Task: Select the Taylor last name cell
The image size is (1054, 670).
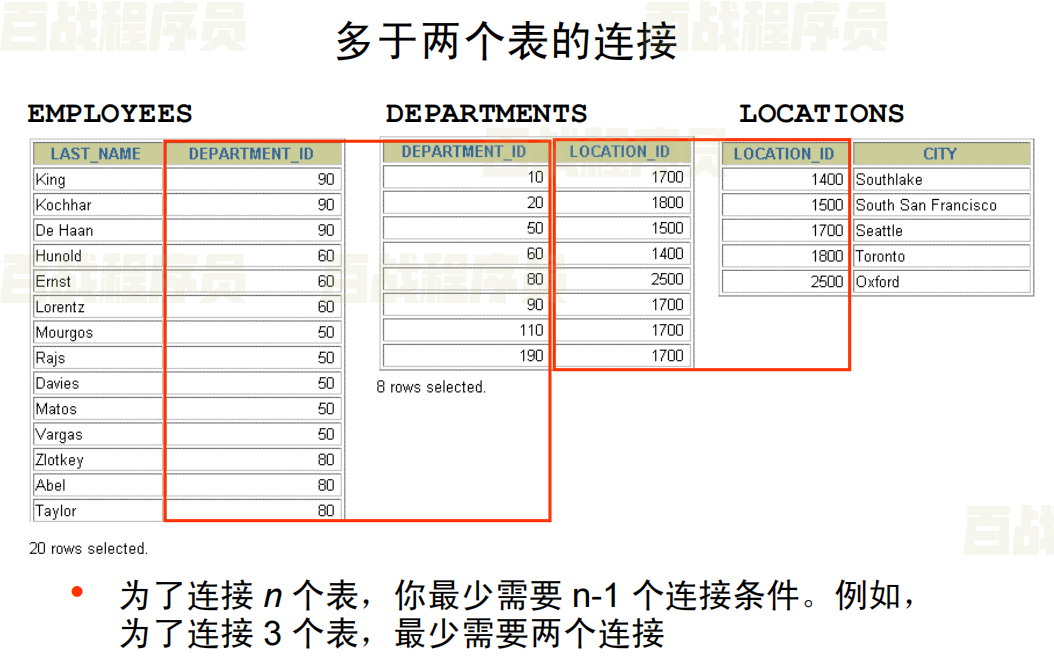Action: point(96,511)
